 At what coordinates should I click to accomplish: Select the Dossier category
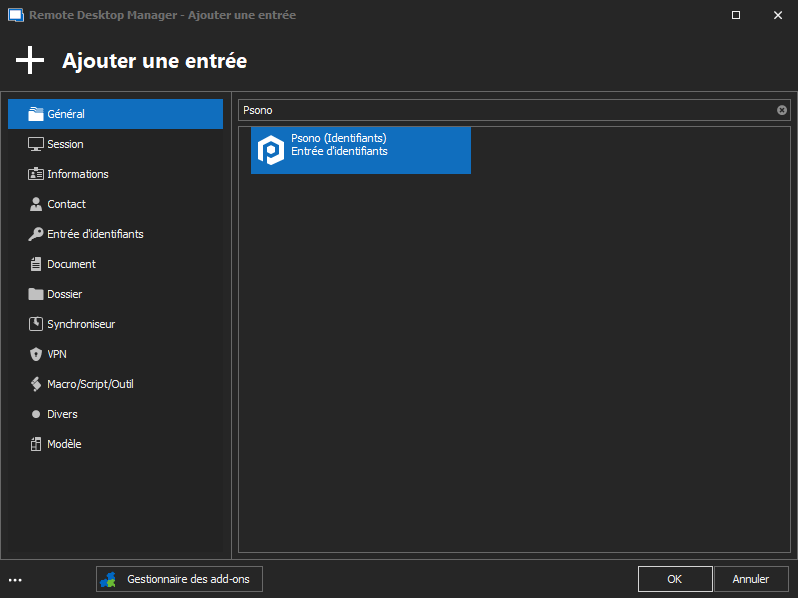pyautogui.click(x=64, y=294)
